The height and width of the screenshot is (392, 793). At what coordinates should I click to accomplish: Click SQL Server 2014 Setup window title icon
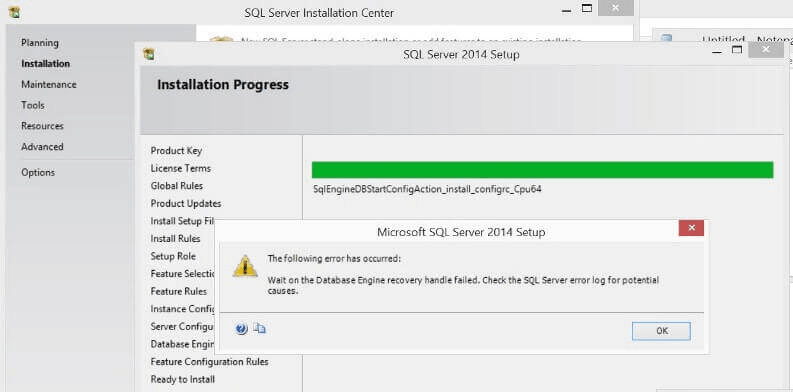149,54
